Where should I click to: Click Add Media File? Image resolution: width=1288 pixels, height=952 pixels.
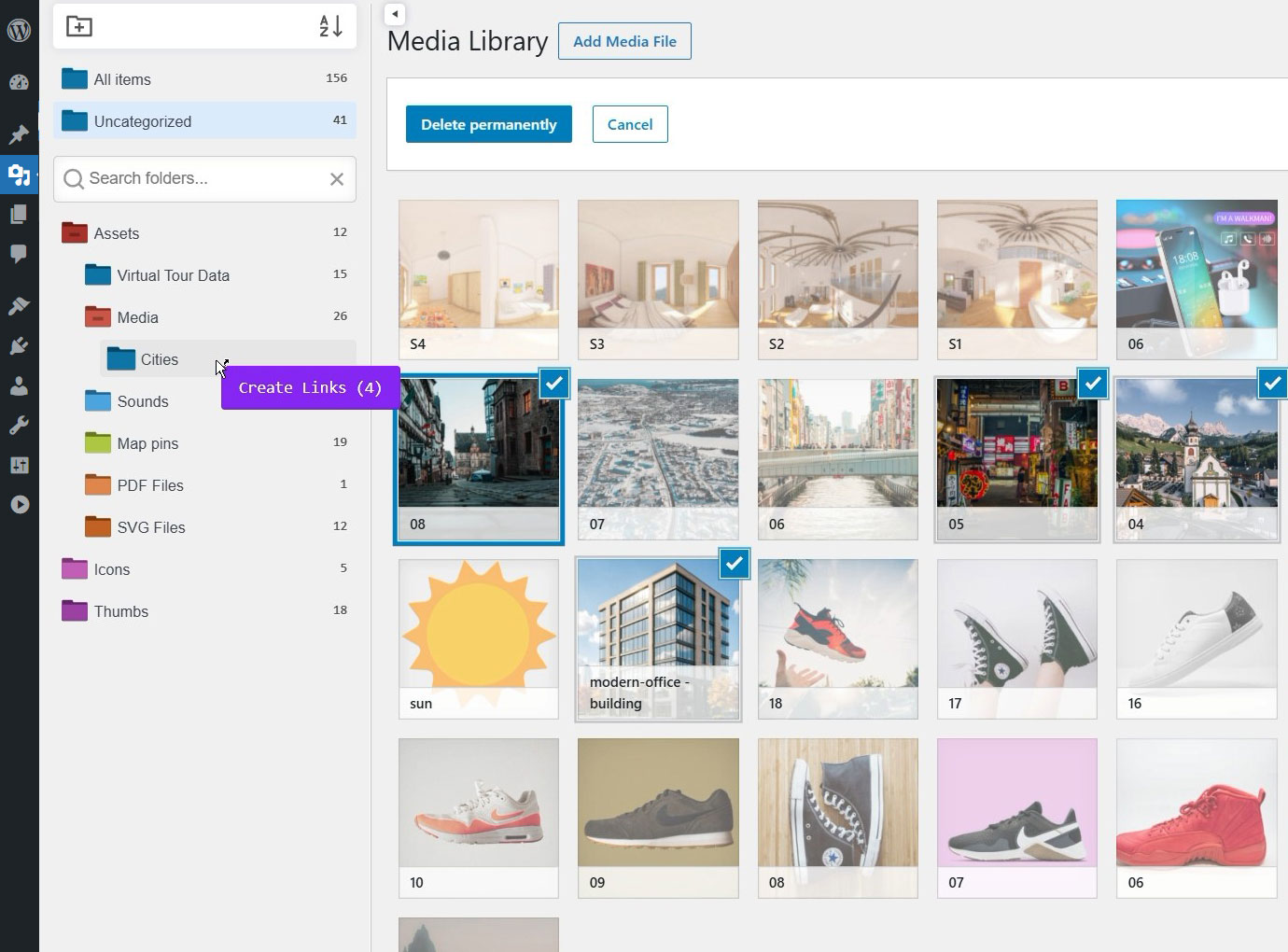coord(624,41)
